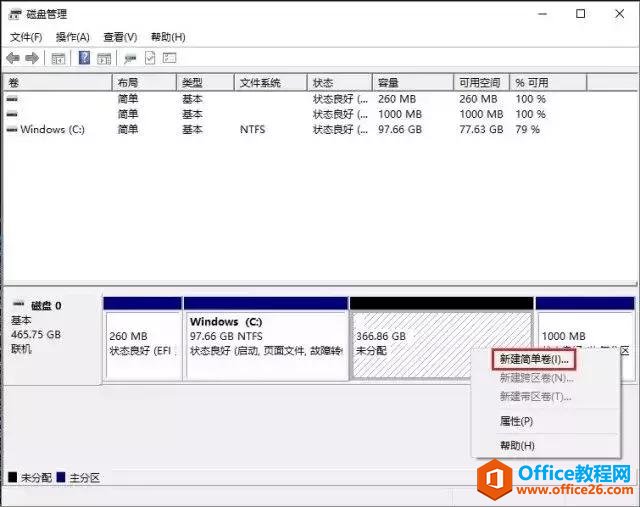
Task: Select the 1000 MB volume row icon
Action: (x=12, y=114)
